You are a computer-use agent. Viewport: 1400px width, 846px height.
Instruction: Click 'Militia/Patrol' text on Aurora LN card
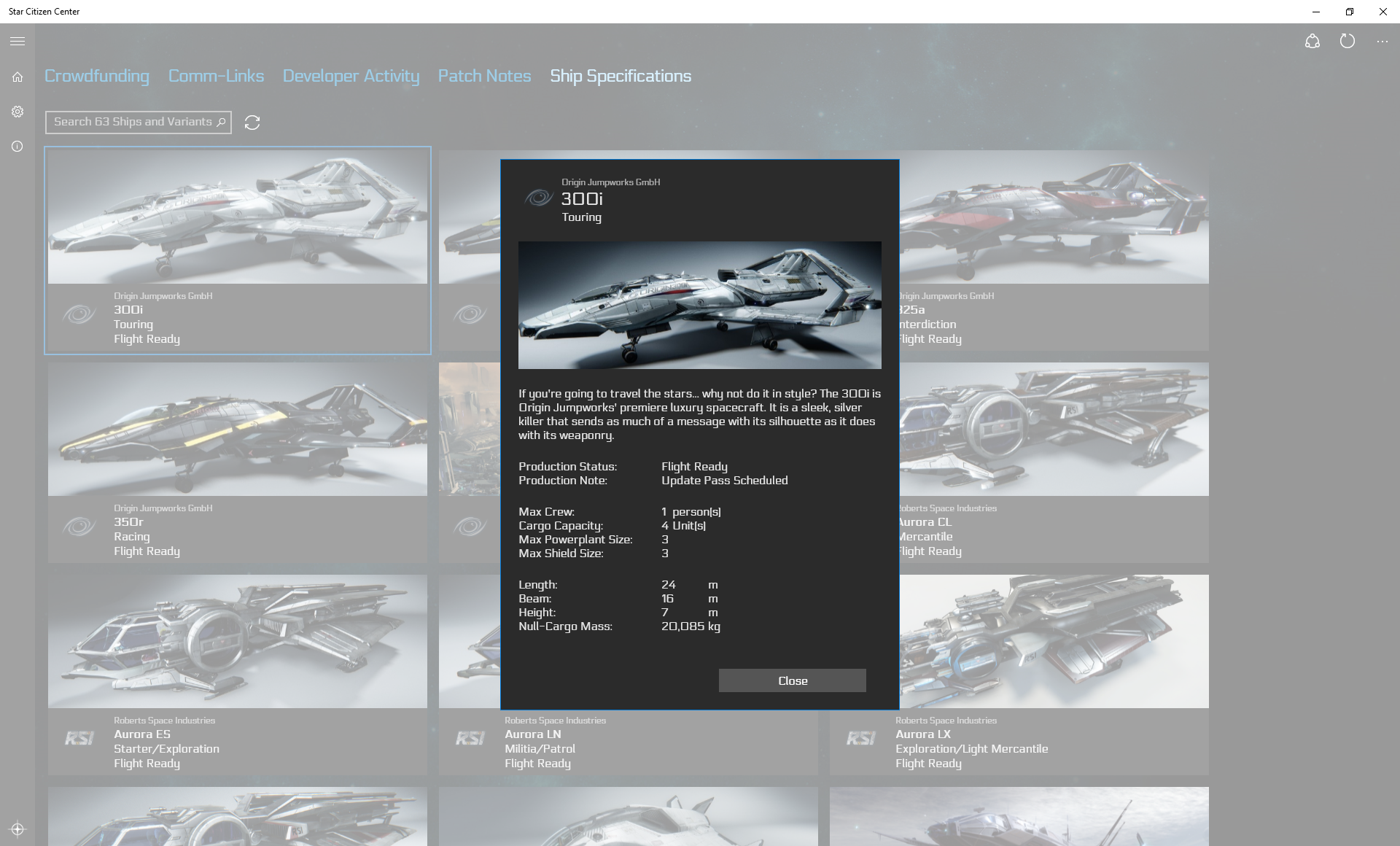[x=540, y=749]
